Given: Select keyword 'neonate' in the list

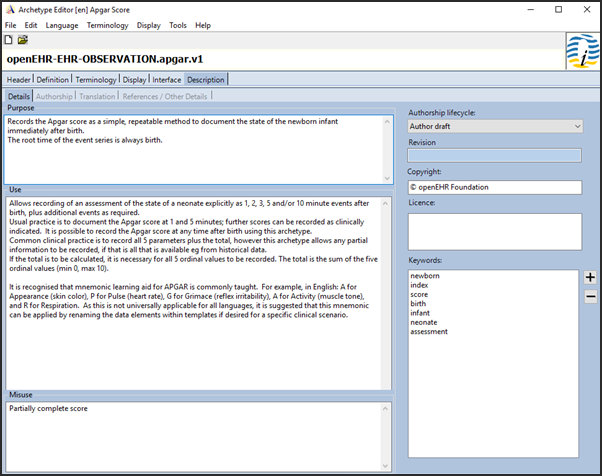Looking at the screenshot, I should tap(424, 322).
